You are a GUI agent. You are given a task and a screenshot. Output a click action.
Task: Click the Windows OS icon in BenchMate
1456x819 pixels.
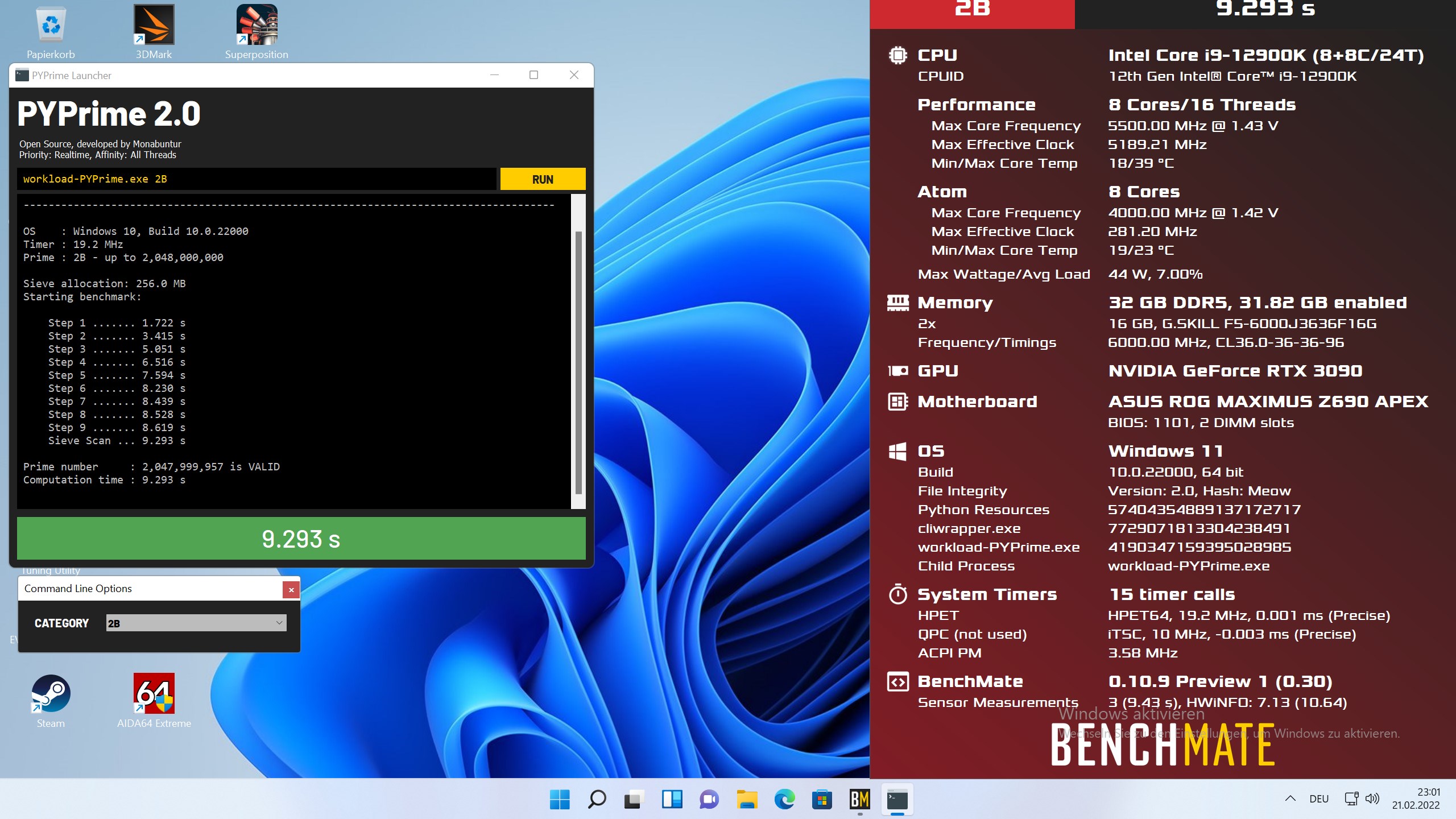pos(897,452)
